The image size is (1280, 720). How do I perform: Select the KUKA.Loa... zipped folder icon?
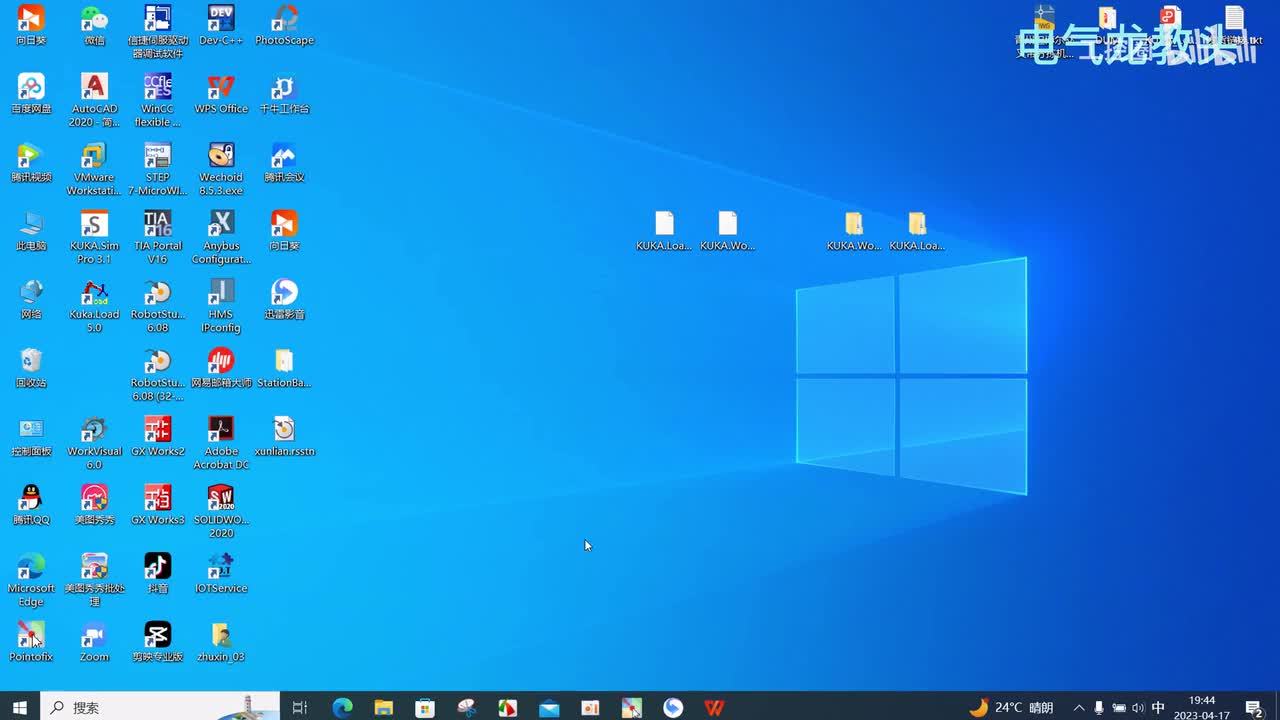pyautogui.click(x=917, y=231)
